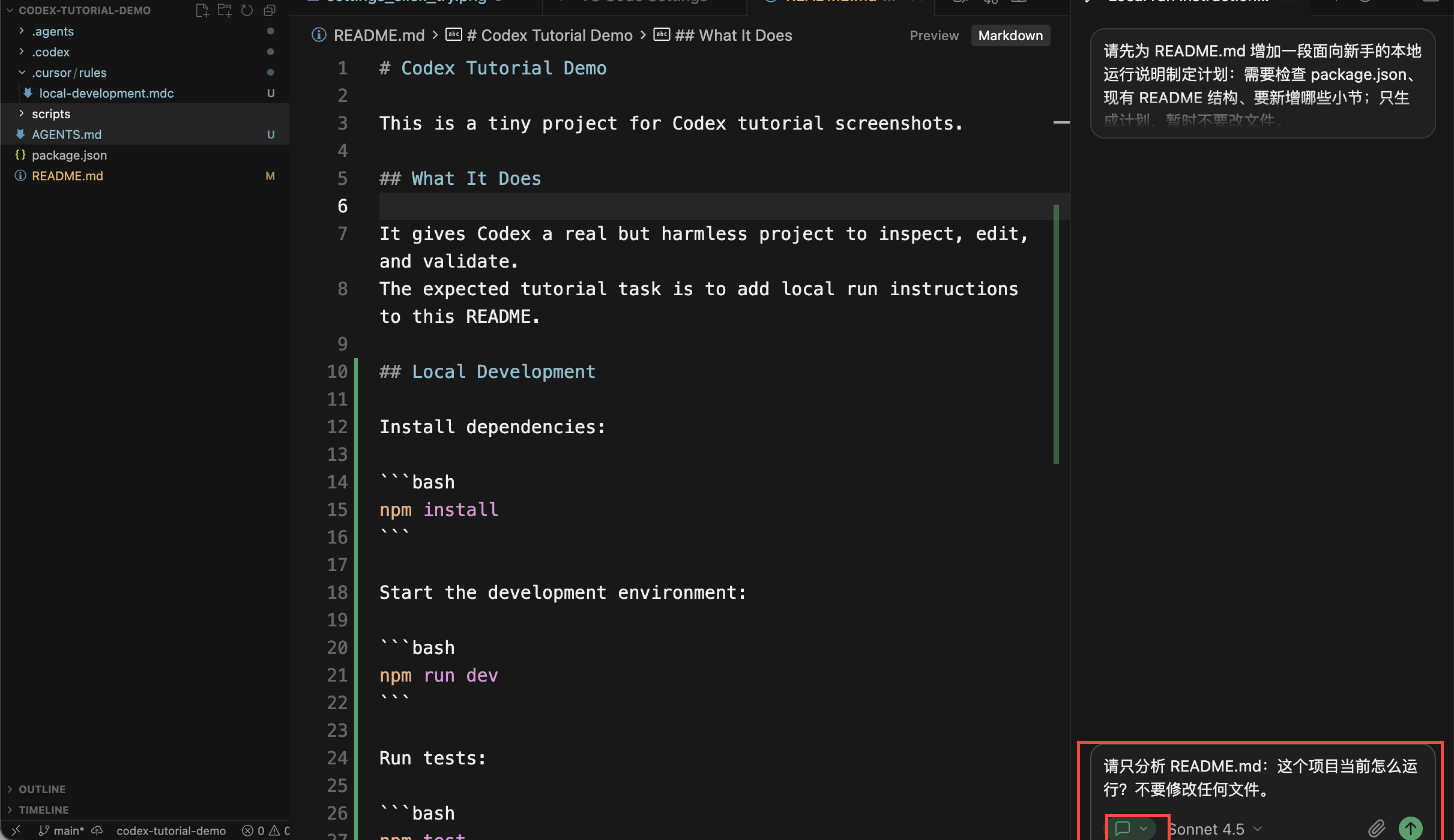Click 'Install dependencies:' line
The height and width of the screenshot is (840, 1454).
coord(492,427)
